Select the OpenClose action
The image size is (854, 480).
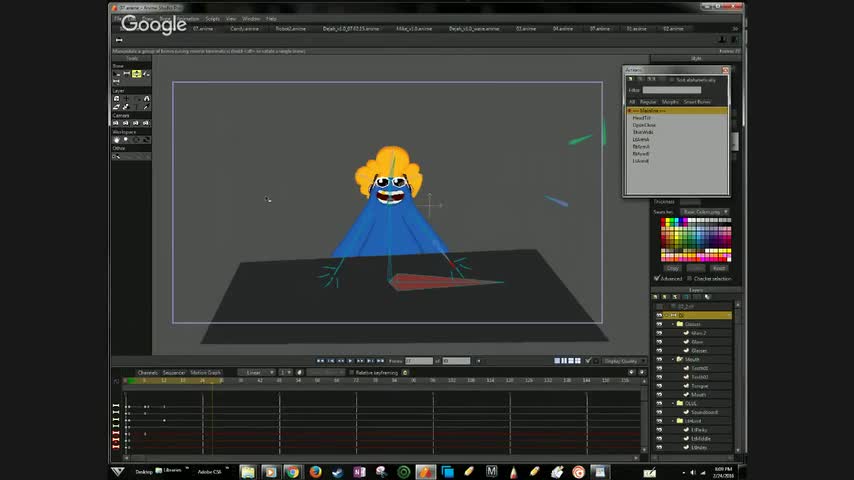click(644, 125)
